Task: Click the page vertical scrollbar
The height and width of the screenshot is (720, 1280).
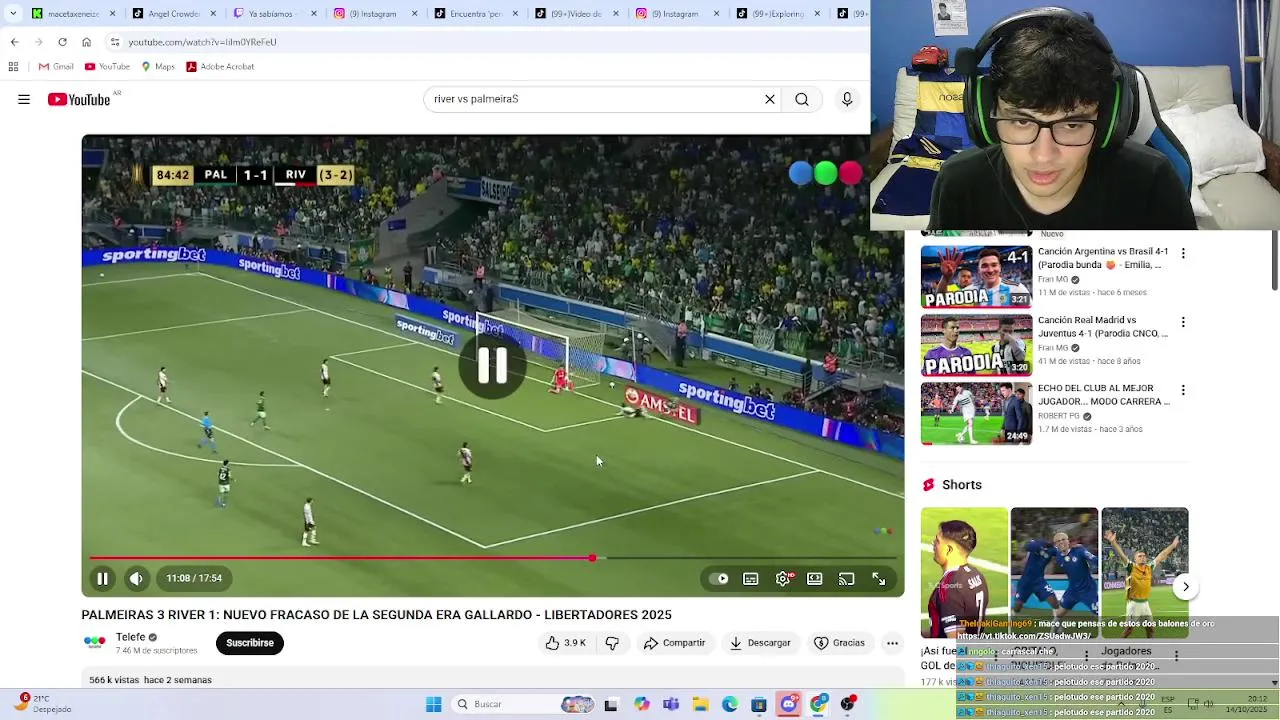Action: click(1274, 262)
